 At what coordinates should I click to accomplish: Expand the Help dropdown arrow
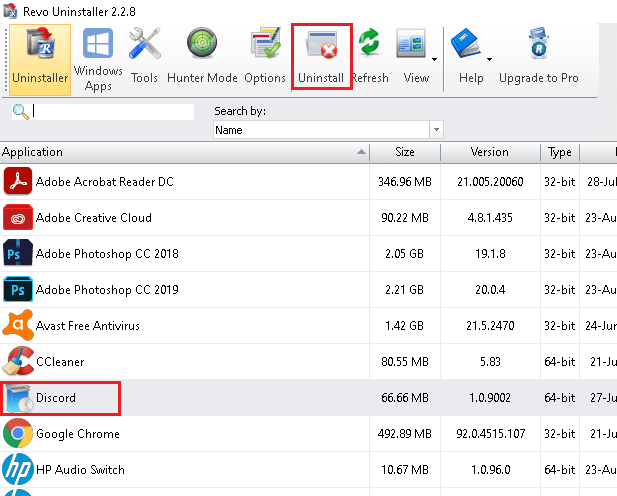click(489, 58)
